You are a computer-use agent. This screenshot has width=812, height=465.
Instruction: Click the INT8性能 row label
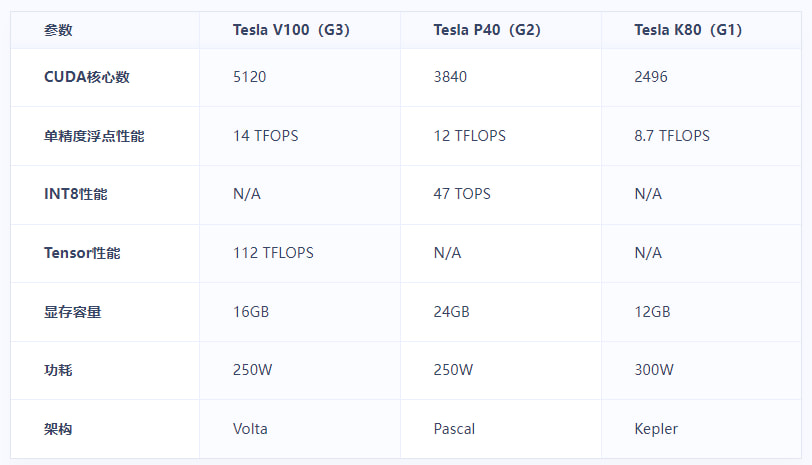[75, 194]
